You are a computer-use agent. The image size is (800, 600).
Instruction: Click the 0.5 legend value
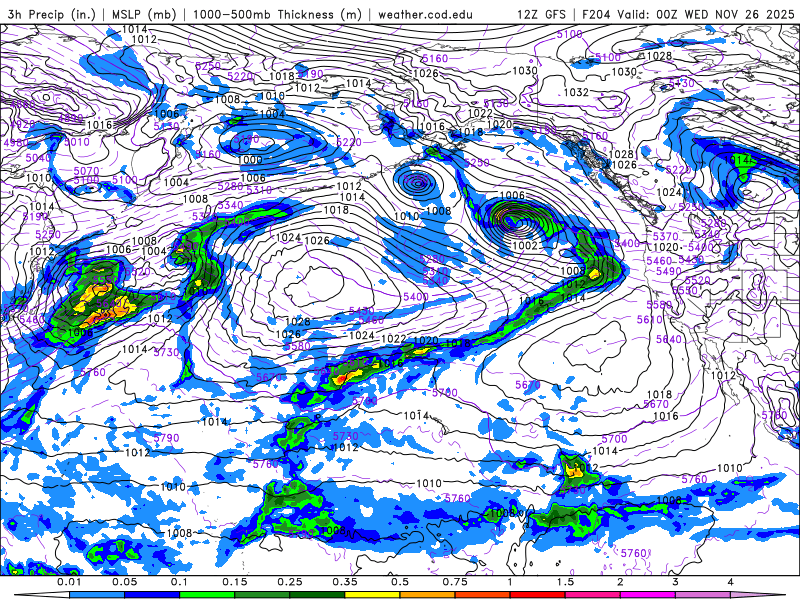point(400,582)
